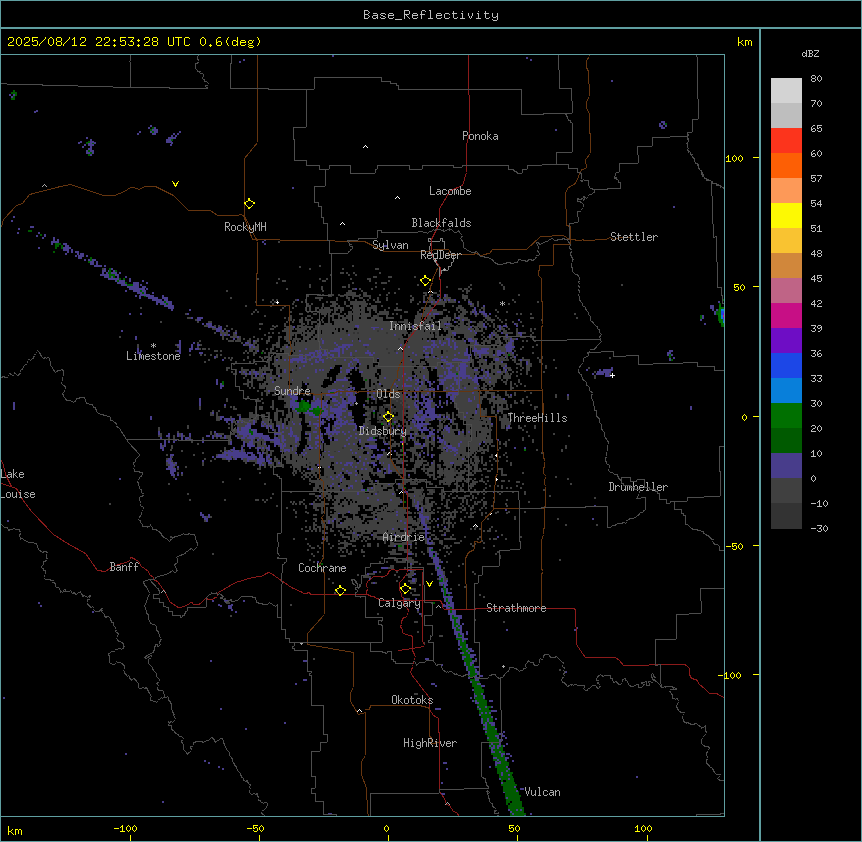Click the Stettler town label
The image size is (862, 842).
pyautogui.click(x=634, y=237)
